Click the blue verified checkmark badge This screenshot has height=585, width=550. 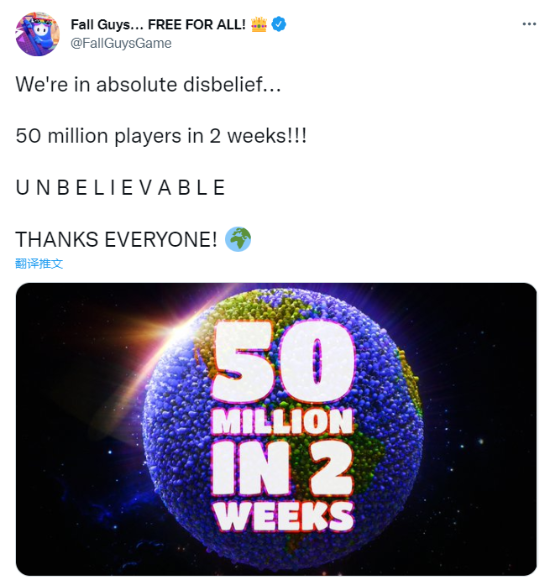279,24
